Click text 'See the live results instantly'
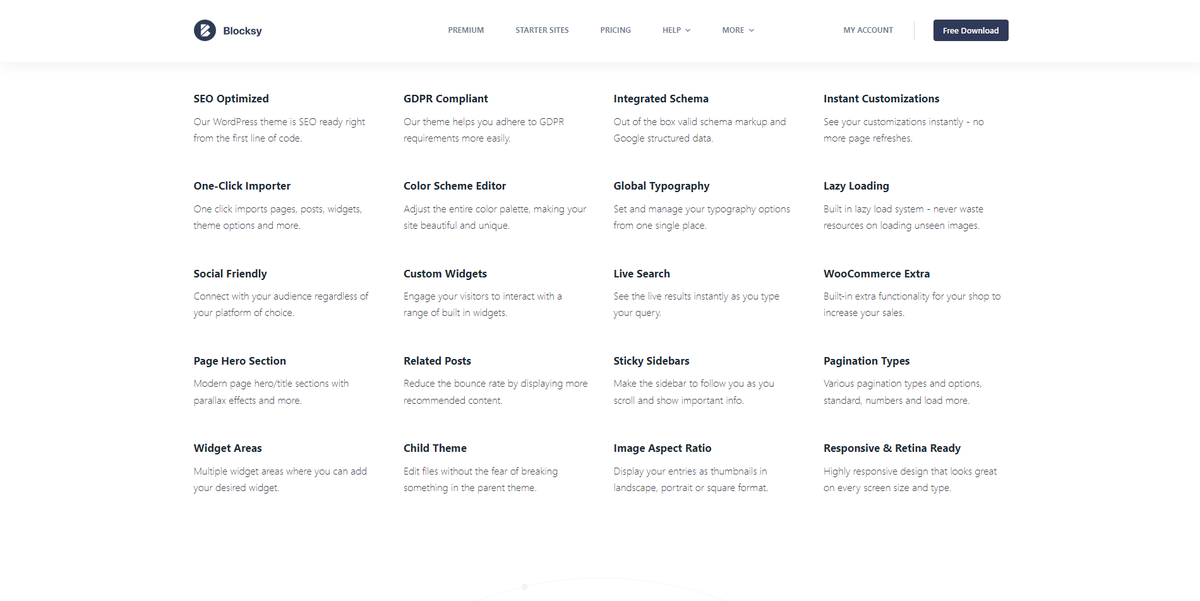1200x601 pixels. 672,297
